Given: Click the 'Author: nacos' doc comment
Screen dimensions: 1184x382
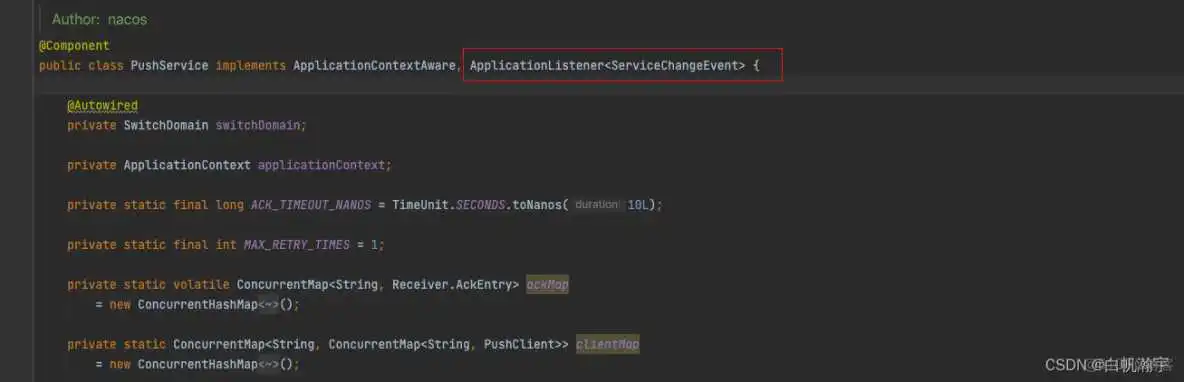Looking at the screenshot, I should [100, 20].
